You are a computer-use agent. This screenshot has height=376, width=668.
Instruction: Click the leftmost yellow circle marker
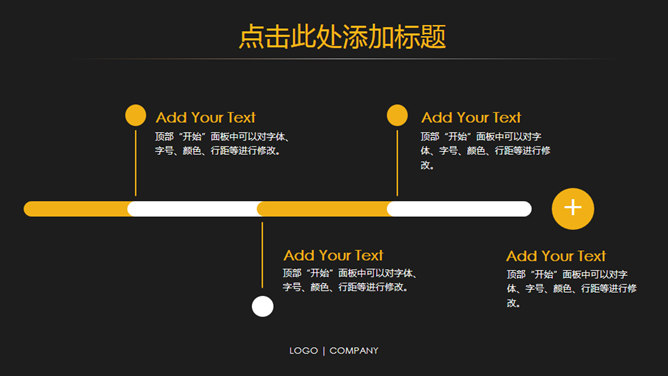point(135,115)
